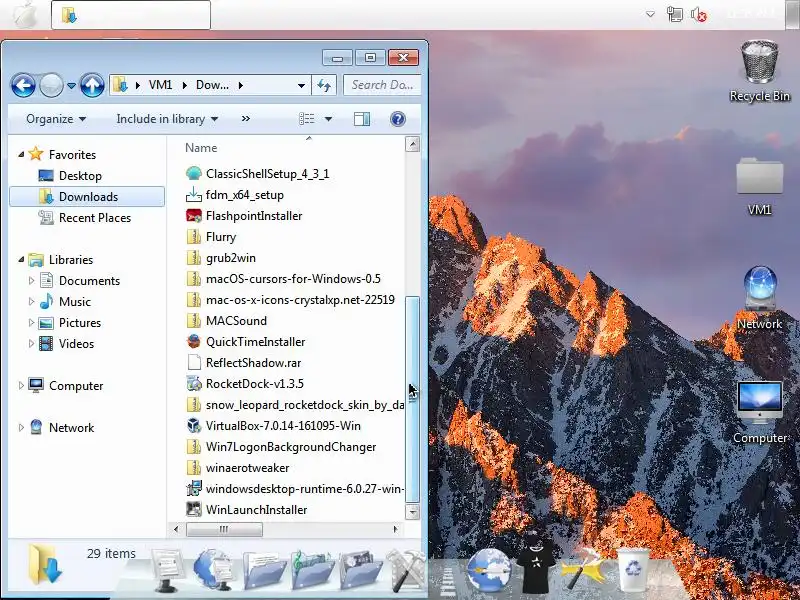This screenshot has width=800, height=600.
Task: Expand the Videos library
Action: tap(31, 343)
